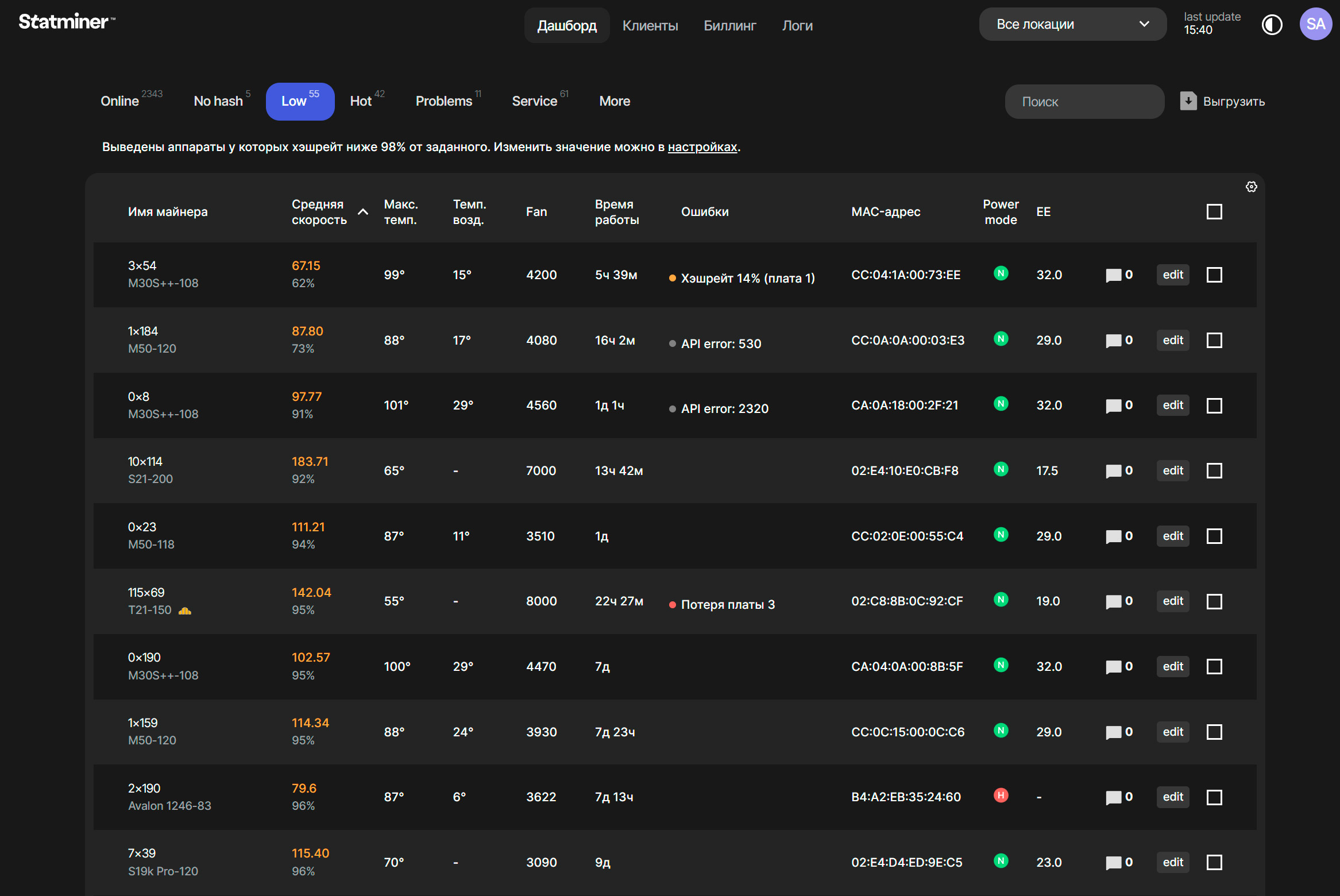
Task: Tick checkbox for miner 7x39
Action: point(1214,862)
